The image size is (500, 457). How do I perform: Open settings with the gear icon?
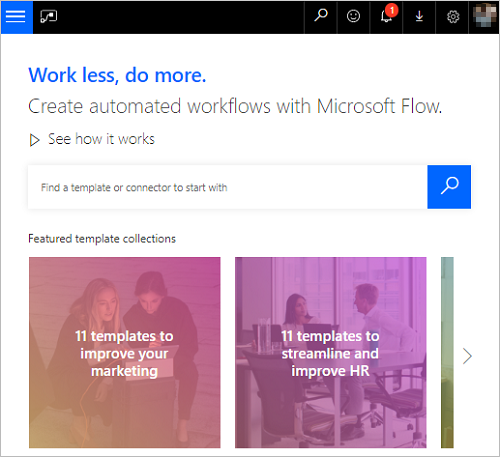click(x=452, y=17)
